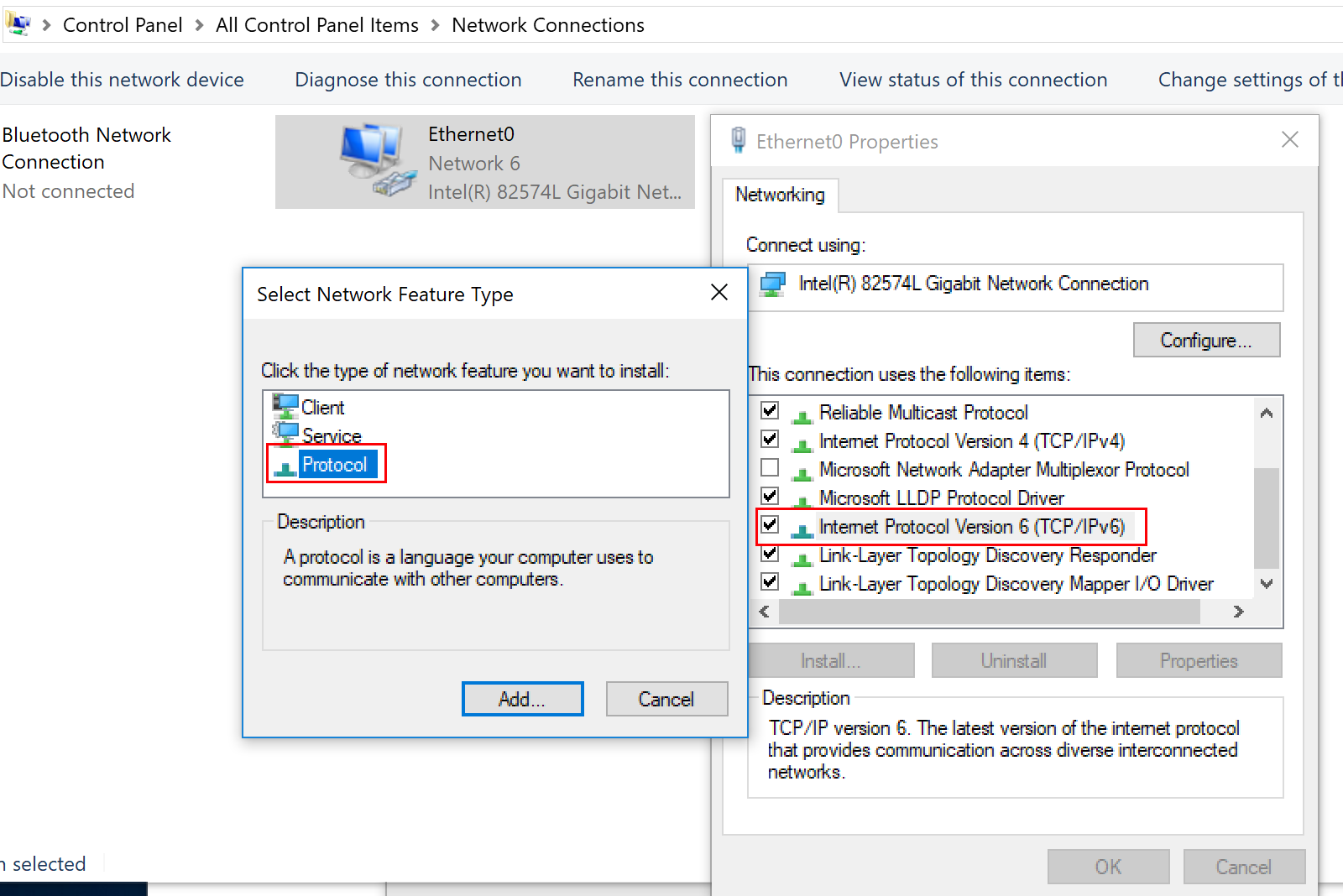The height and width of the screenshot is (896, 1343).
Task: Click the Microsoft LLDP Protocol Driver icon
Action: pyautogui.click(x=802, y=499)
